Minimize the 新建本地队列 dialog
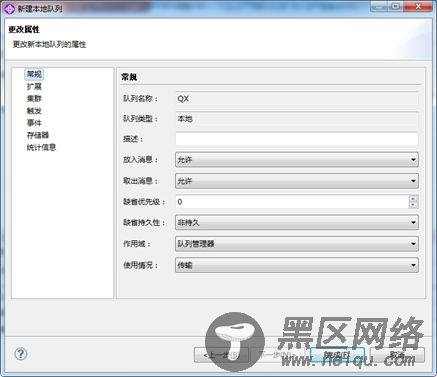 pyautogui.click(x=379, y=7)
